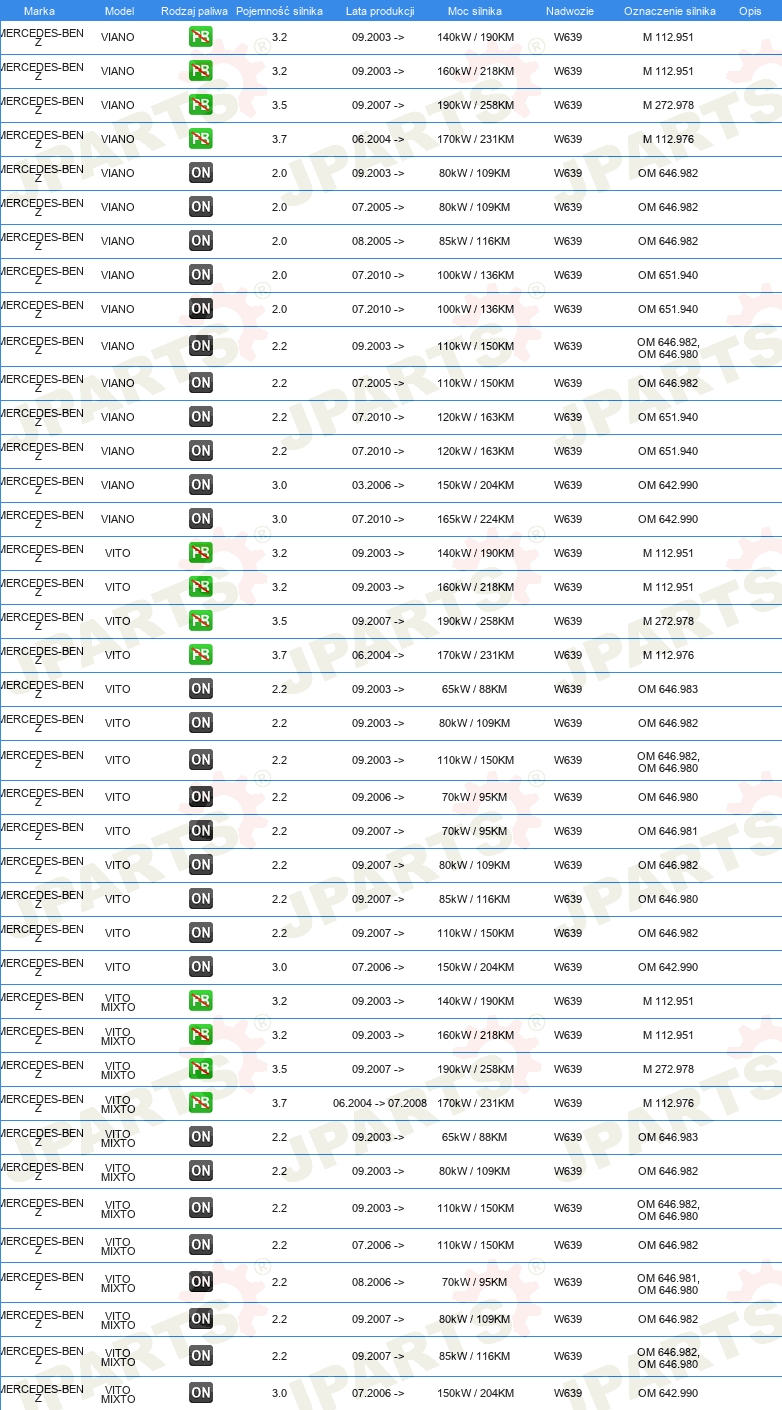
Task: Select the ON icon for VIANO 2.0 08.2005 85kW
Action: 200,241
